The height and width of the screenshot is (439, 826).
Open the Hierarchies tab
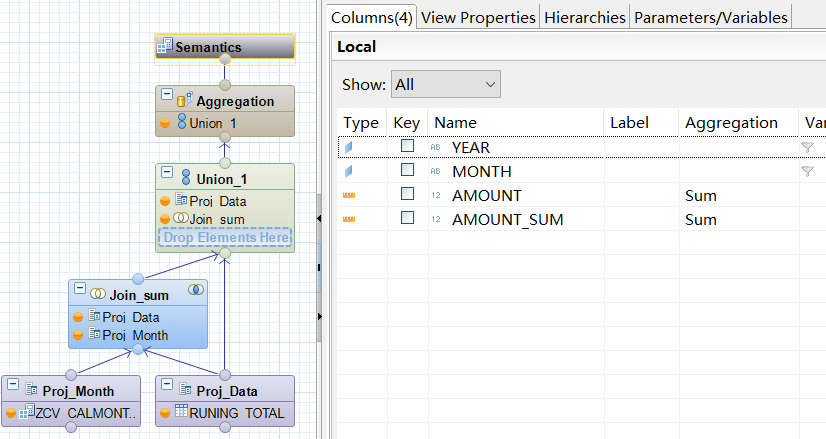(x=585, y=17)
